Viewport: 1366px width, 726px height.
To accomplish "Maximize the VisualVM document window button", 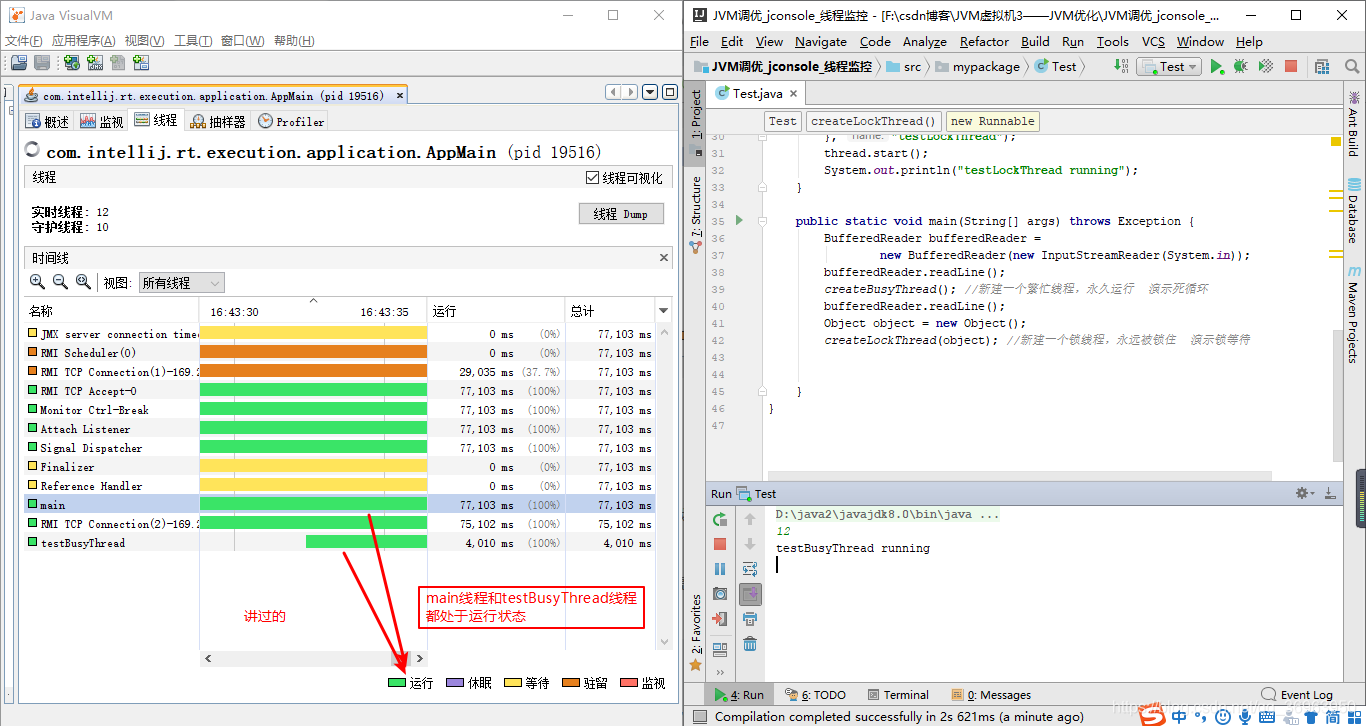I will click(x=669, y=92).
